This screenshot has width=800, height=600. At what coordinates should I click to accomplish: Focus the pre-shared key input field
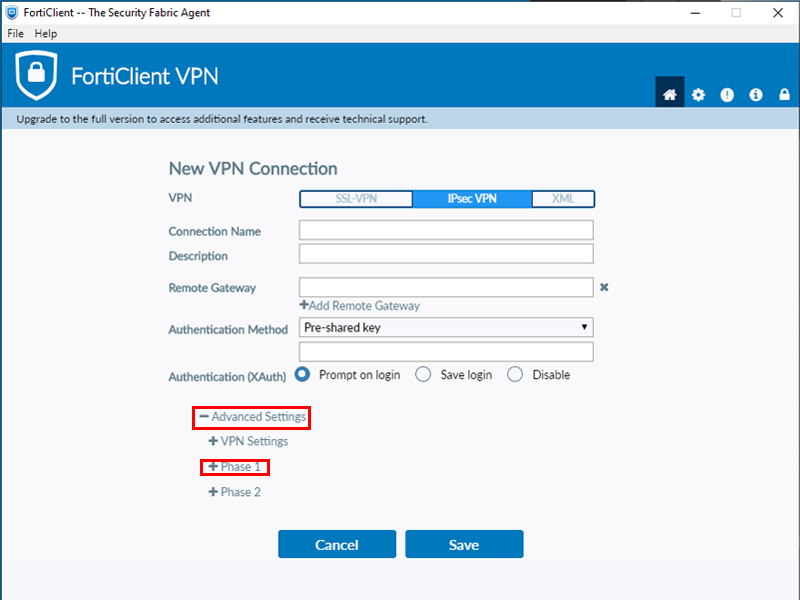[446, 352]
